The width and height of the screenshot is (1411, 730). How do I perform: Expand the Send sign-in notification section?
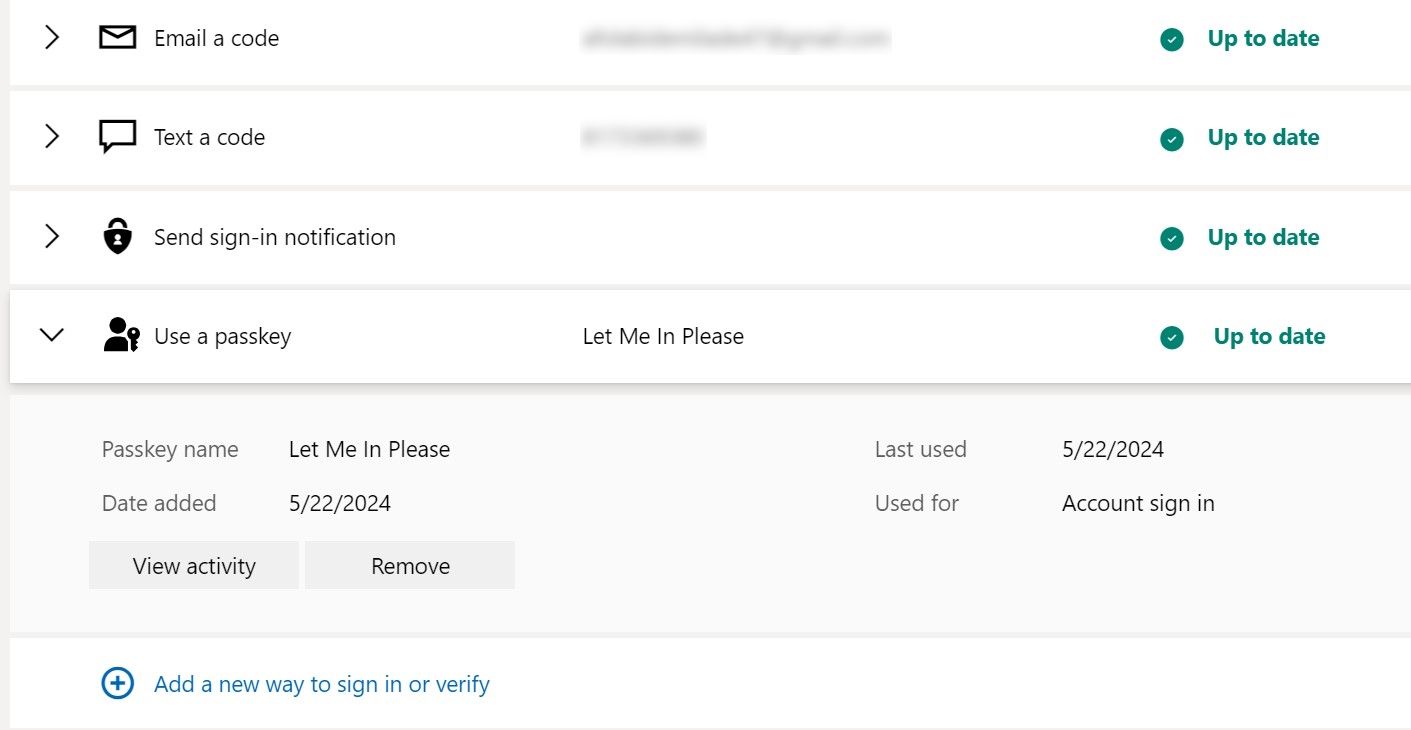tap(52, 237)
